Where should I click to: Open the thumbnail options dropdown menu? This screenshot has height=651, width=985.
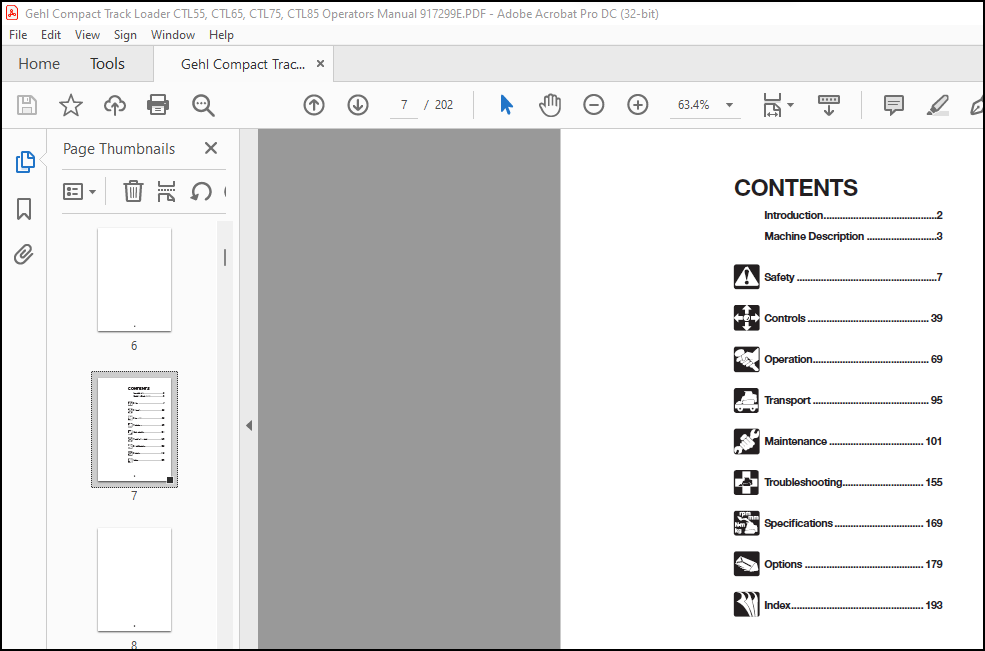[x=79, y=192]
